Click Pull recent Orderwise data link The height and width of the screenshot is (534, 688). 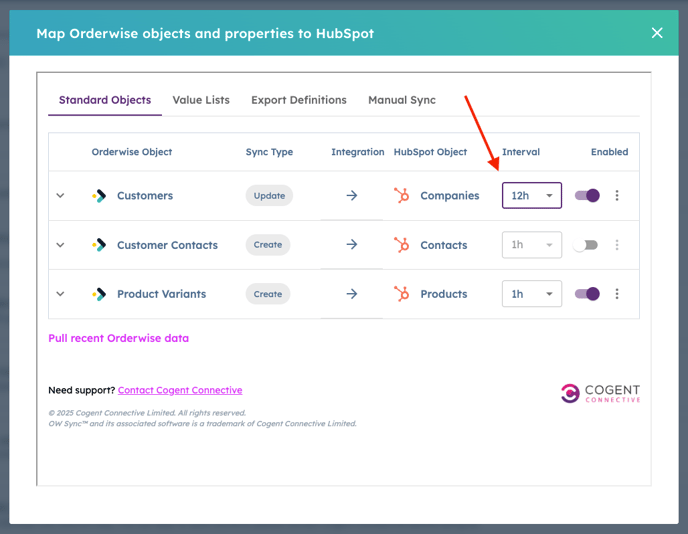(x=118, y=338)
